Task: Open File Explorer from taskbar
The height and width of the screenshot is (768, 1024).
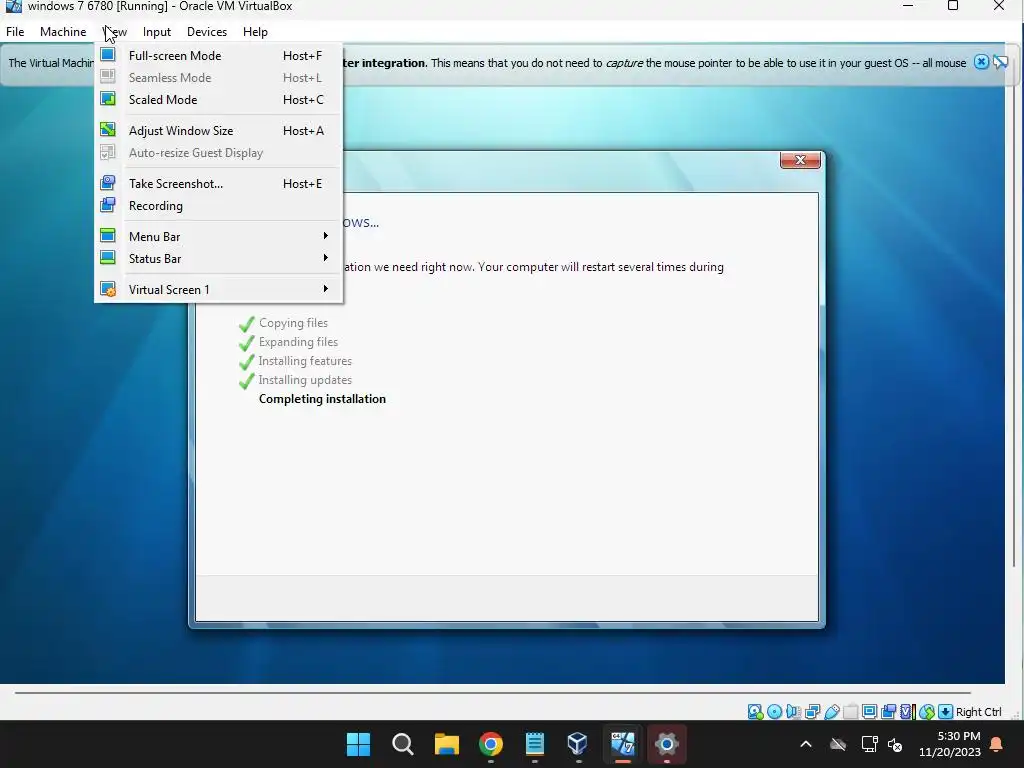Action: coord(447,744)
